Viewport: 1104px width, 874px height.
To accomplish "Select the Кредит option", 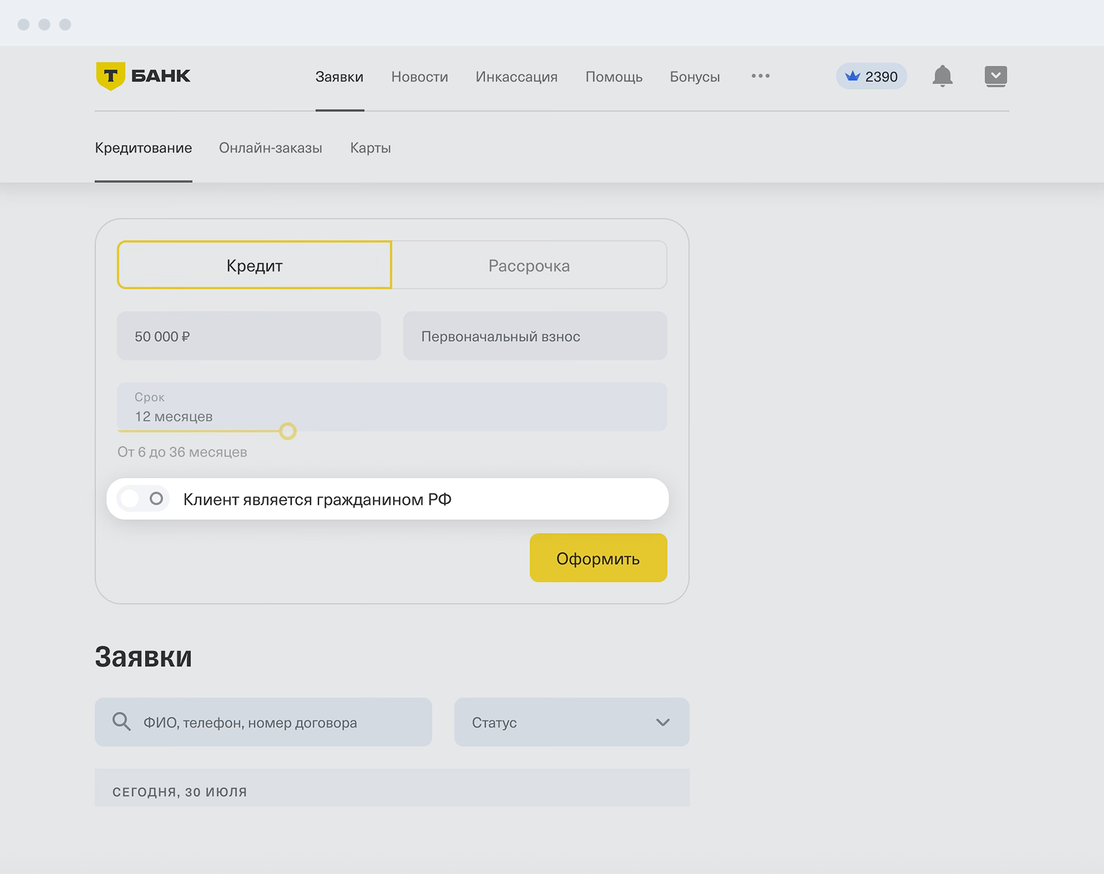I will (x=254, y=265).
